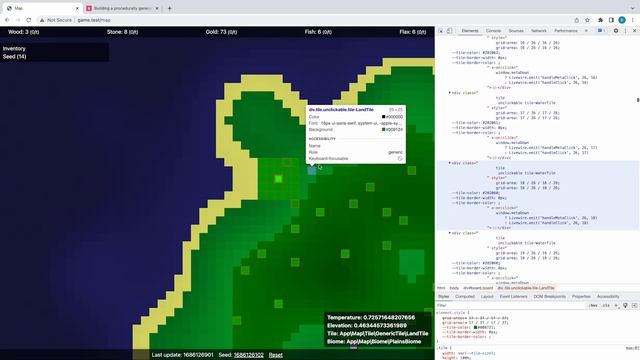The image size is (640, 360).
Task: Open the extensions puzzle icon
Action: coord(600,20)
